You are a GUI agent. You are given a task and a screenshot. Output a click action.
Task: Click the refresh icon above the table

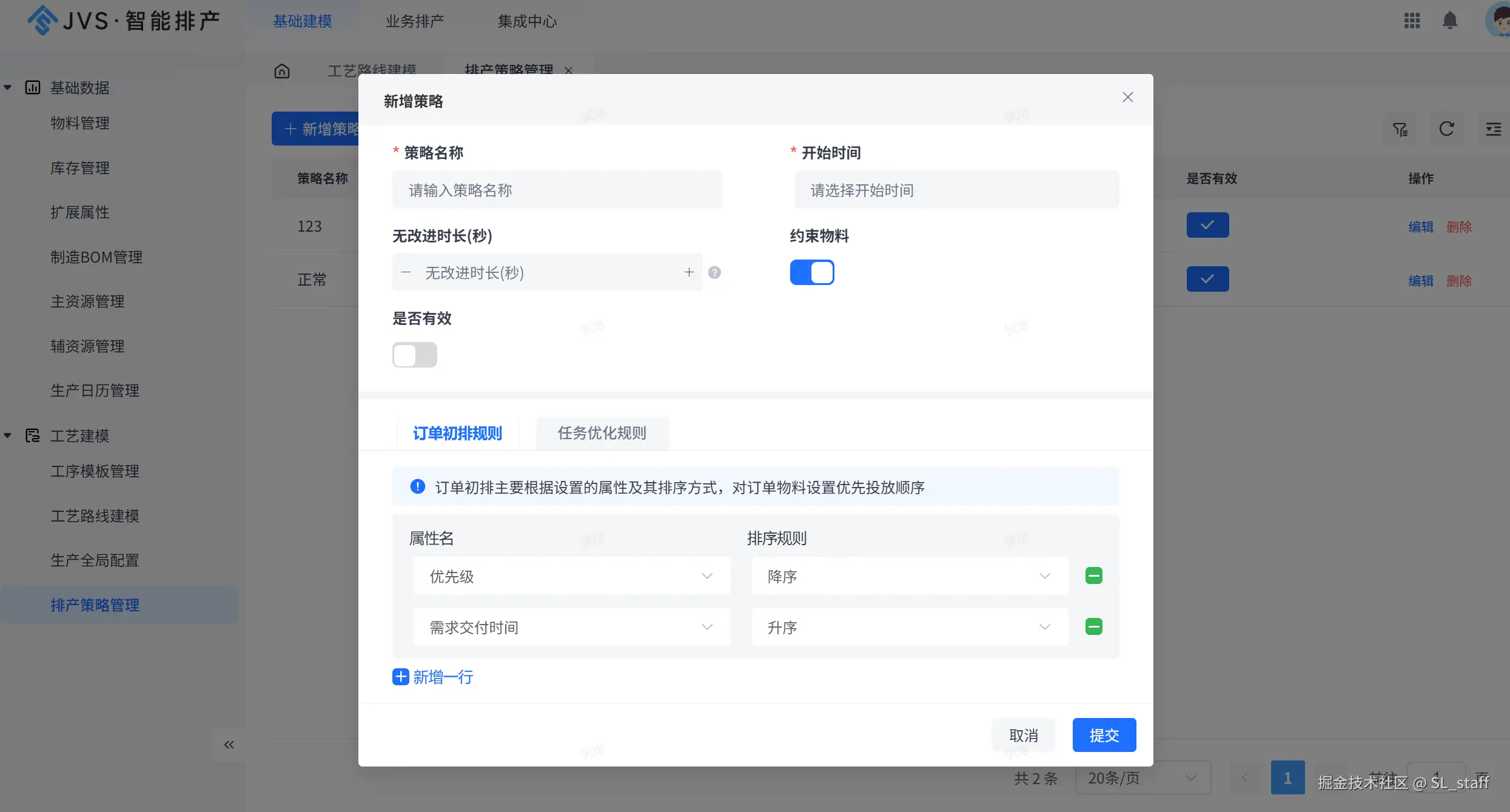click(1446, 129)
